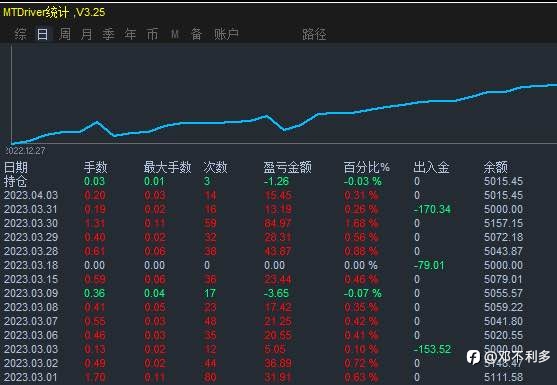This screenshot has width=557, height=385.
Task: Open the 周 weekly tab
Action: pyautogui.click(x=65, y=34)
